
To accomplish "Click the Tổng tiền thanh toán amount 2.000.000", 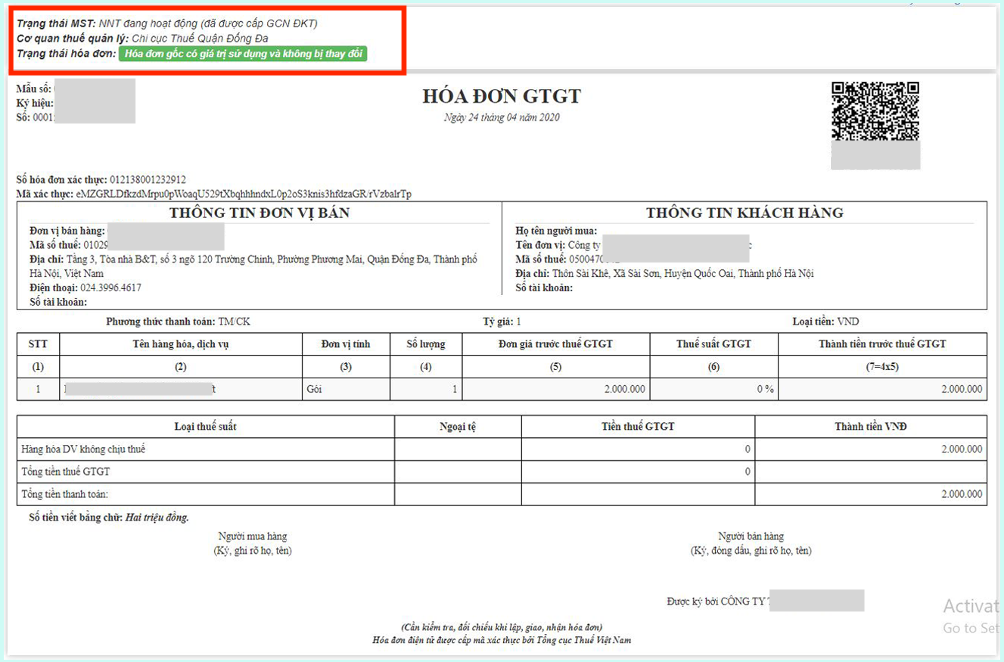I will point(962,494).
